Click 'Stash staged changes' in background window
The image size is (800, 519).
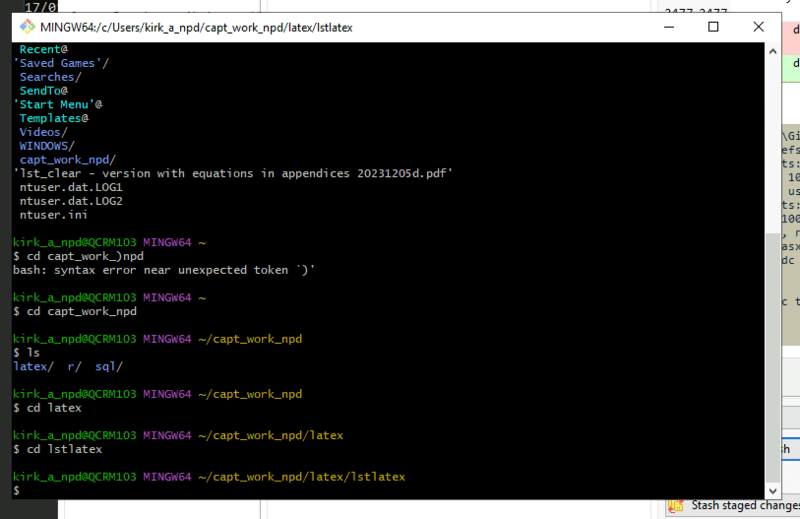pos(745,505)
